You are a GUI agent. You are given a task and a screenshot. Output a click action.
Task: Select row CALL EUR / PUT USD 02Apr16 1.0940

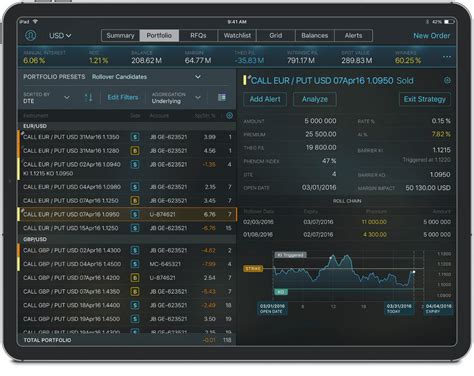click(x=127, y=169)
